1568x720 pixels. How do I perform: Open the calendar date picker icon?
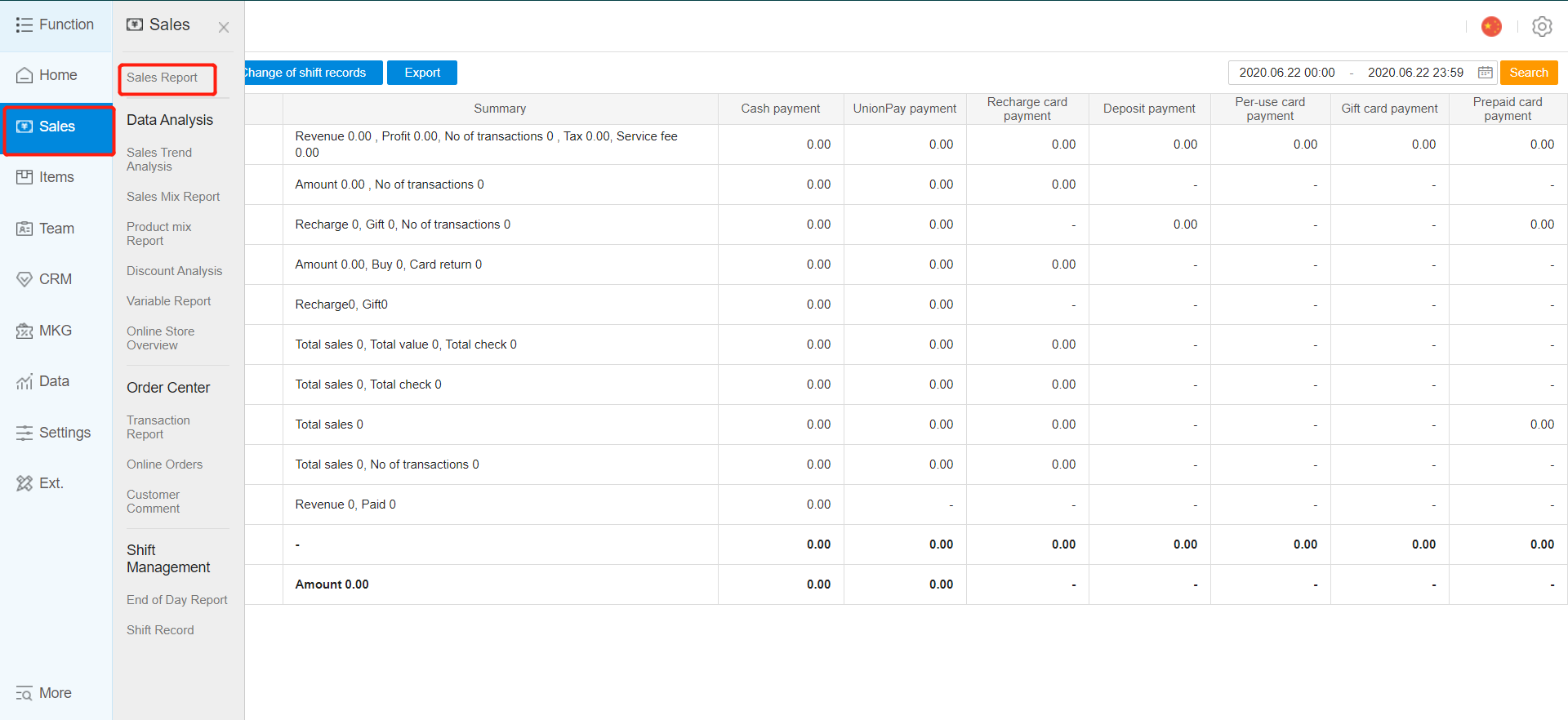coord(1486,73)
